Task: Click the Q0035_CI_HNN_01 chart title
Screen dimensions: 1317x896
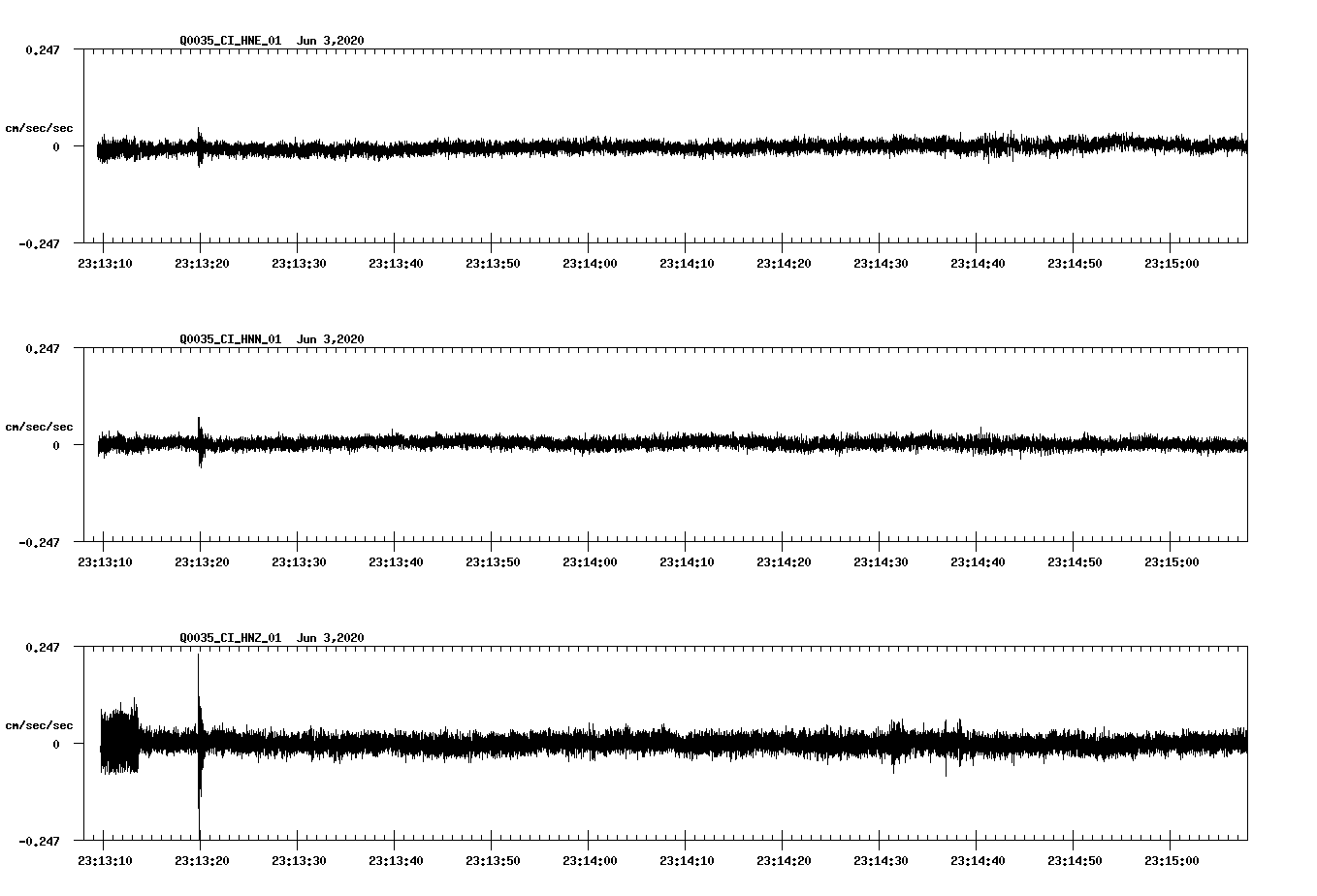Action: [x=272, y=339]
